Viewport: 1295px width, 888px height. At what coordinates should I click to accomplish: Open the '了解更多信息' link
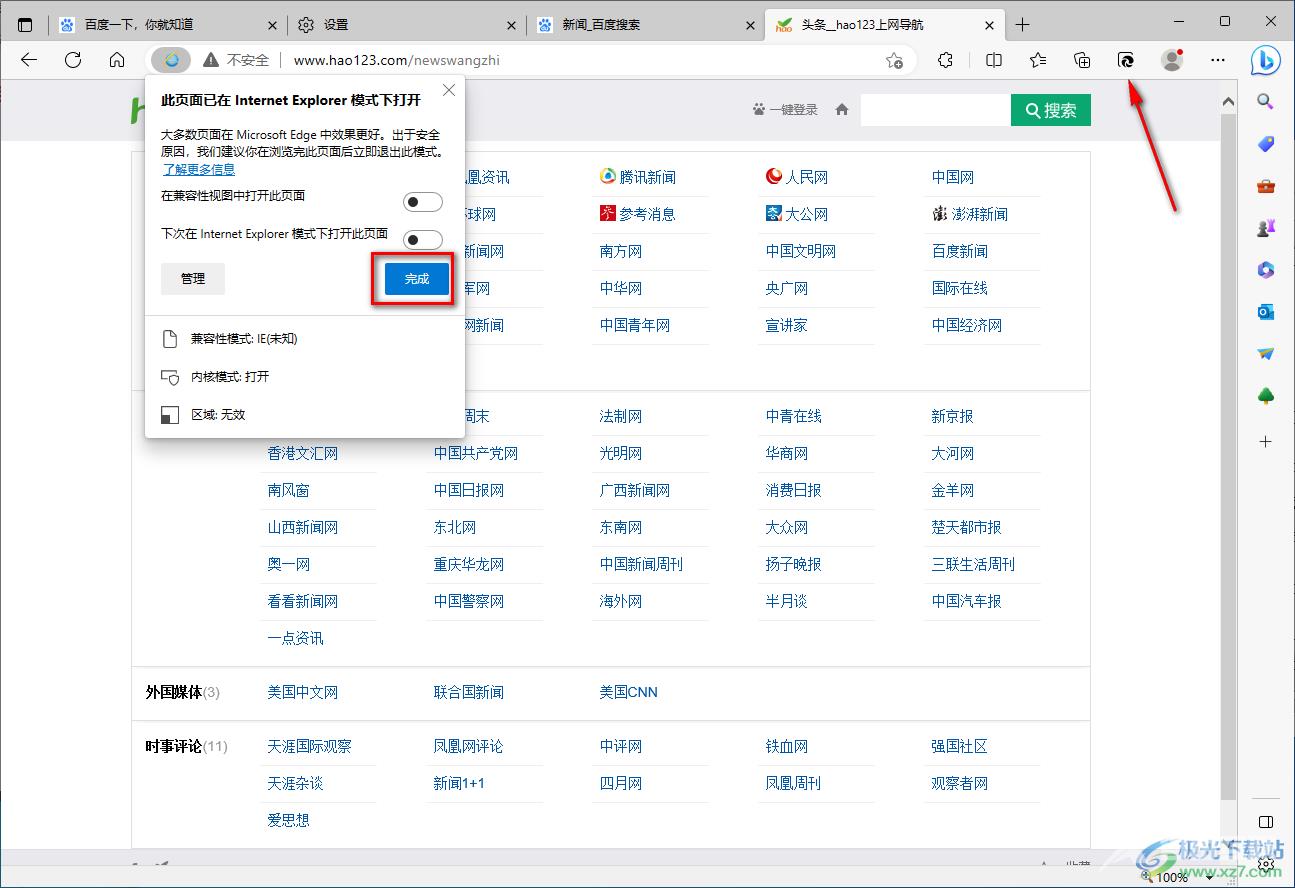pyautogui.click(x=199, y=169)
